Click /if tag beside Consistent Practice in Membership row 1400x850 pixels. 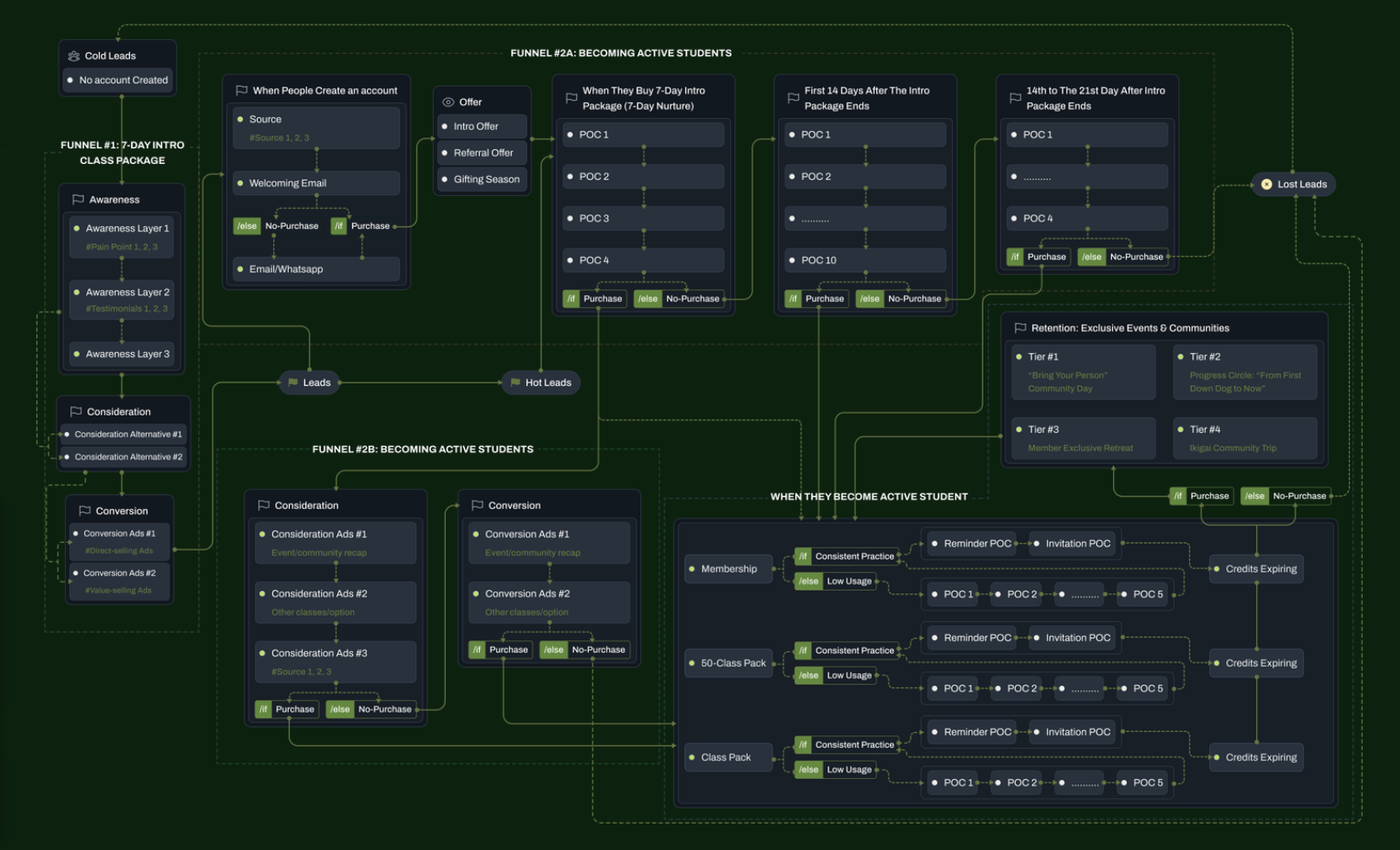[x=803, y=556]
